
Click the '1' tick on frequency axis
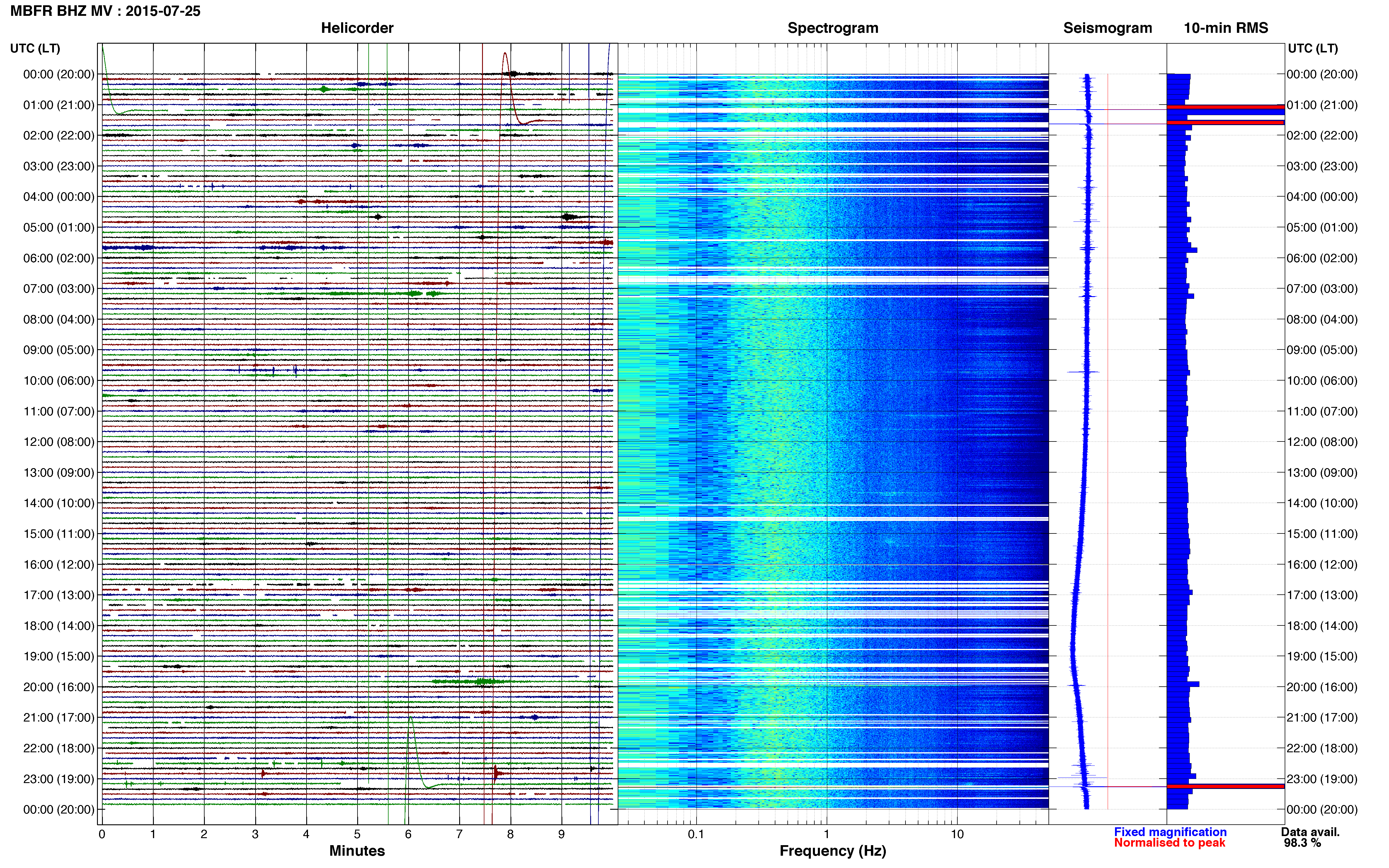click(x=827, y=835)
